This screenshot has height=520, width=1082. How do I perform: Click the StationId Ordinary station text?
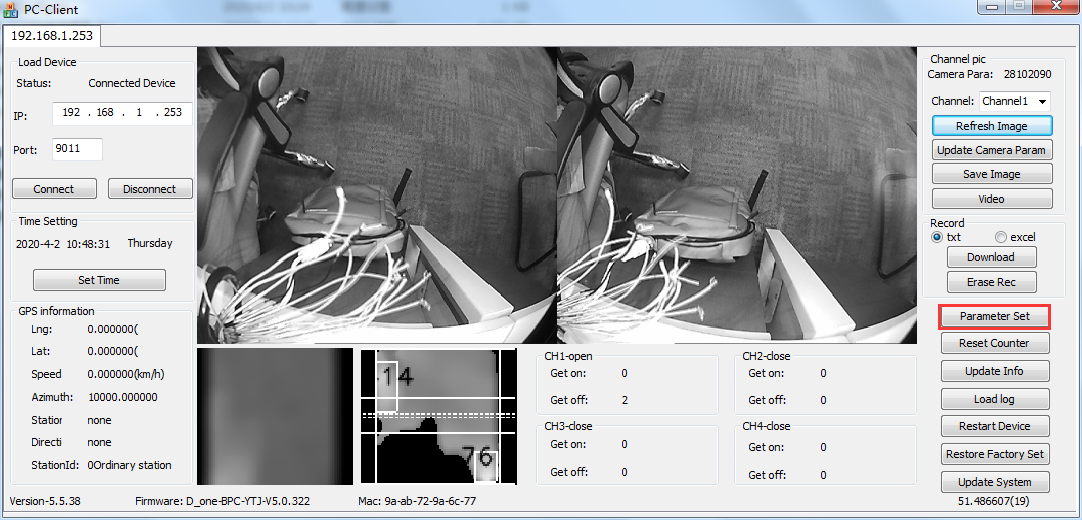coord(129,465)
